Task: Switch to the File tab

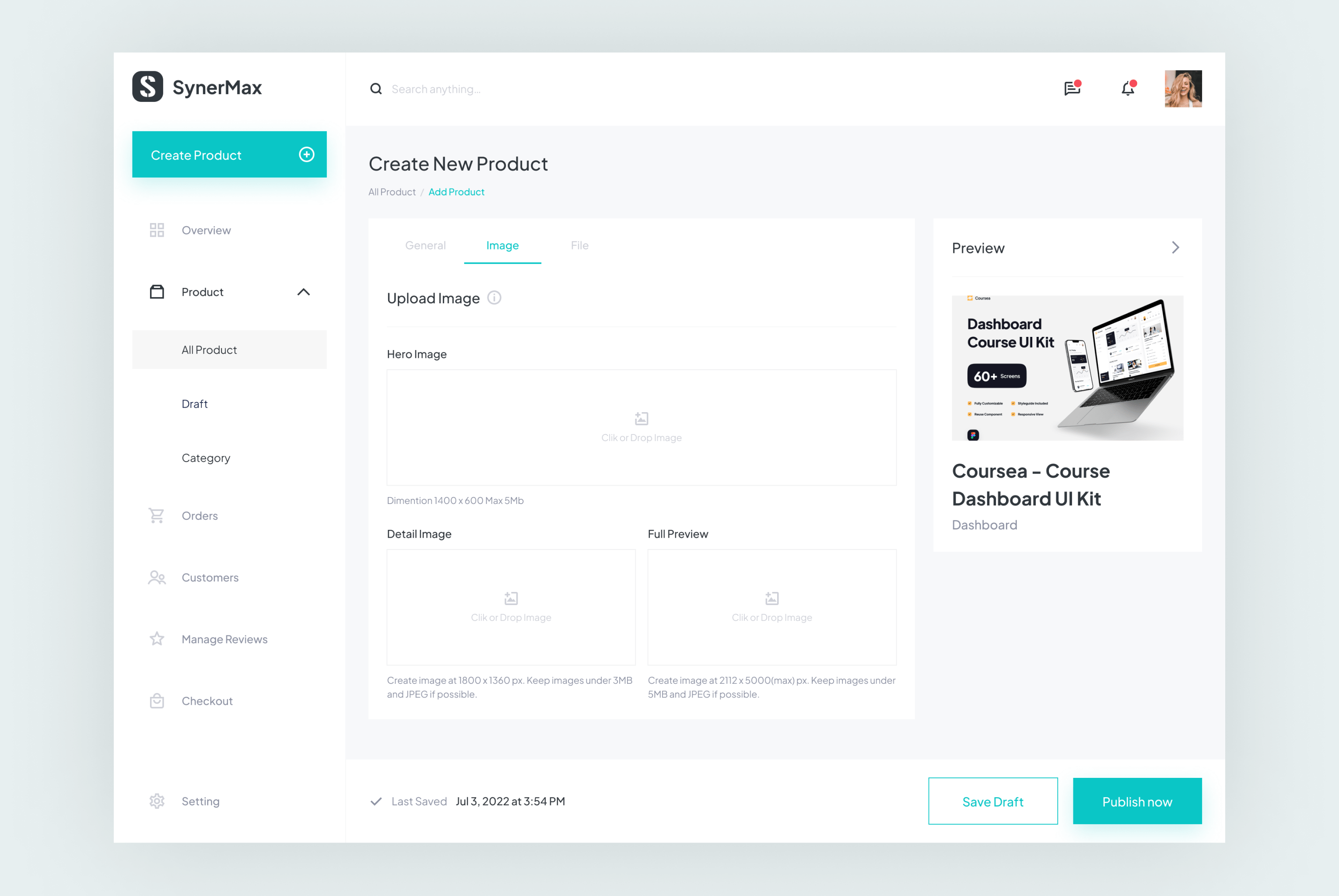Action: [578, 245]
